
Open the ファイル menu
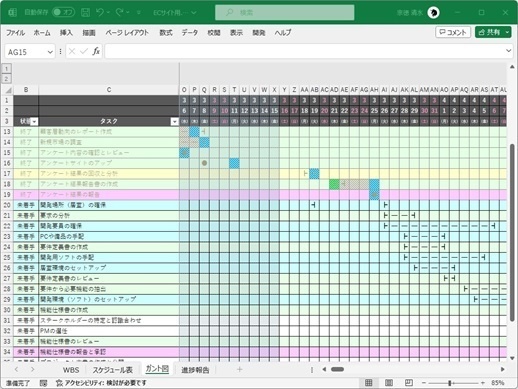pyautogui.click(x=15, y=33)
